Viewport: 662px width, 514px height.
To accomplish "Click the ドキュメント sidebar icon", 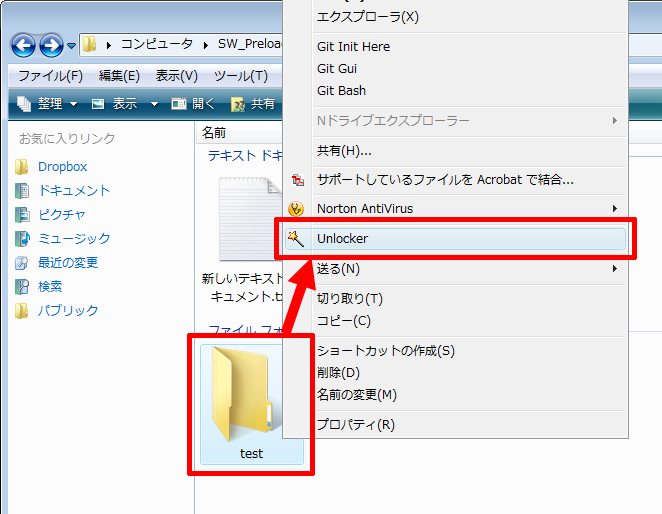I will click(22, 190).
